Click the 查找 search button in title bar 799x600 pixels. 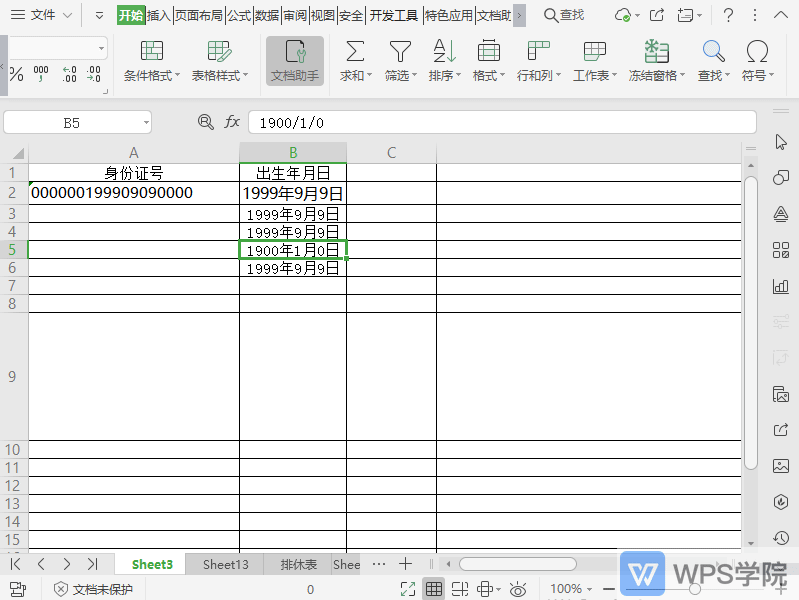pos(565,15)
